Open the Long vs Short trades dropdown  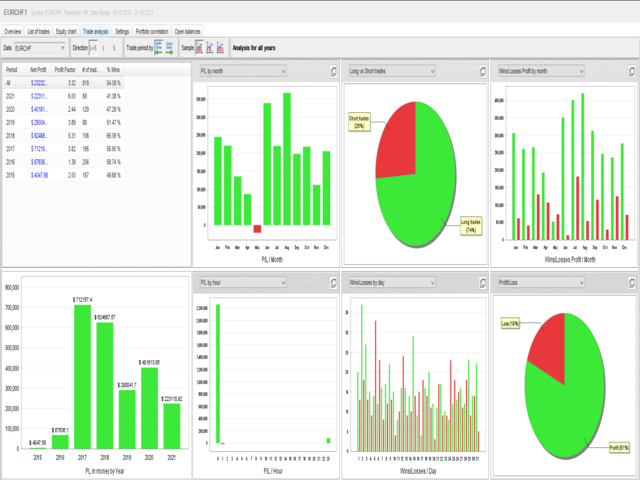coord(390,71)
